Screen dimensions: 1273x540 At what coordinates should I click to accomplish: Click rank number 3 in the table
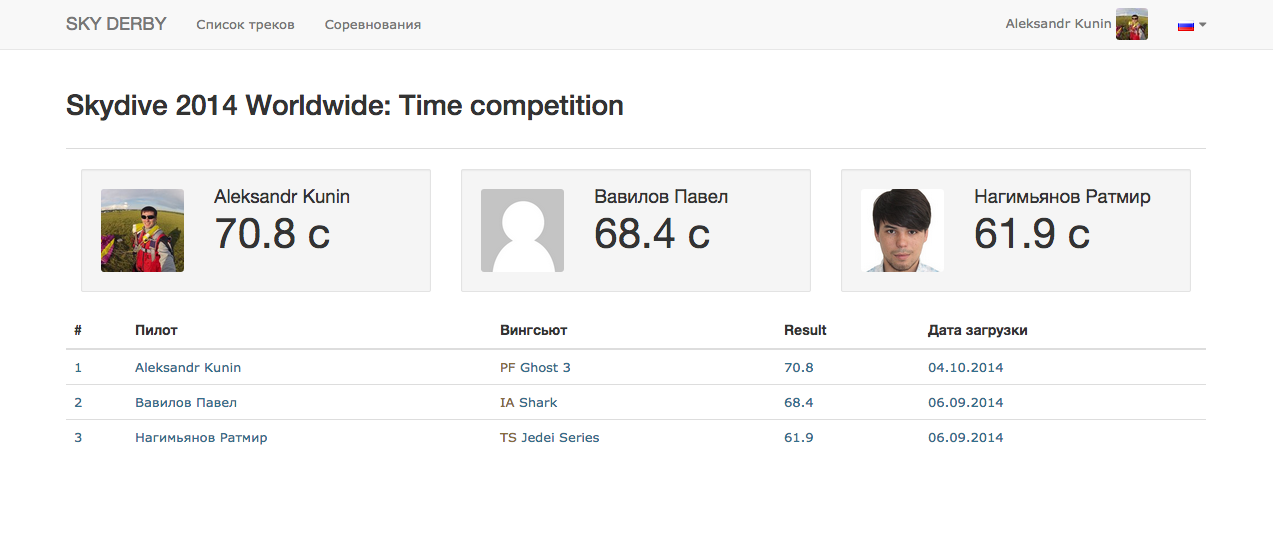tap(78, 437)
